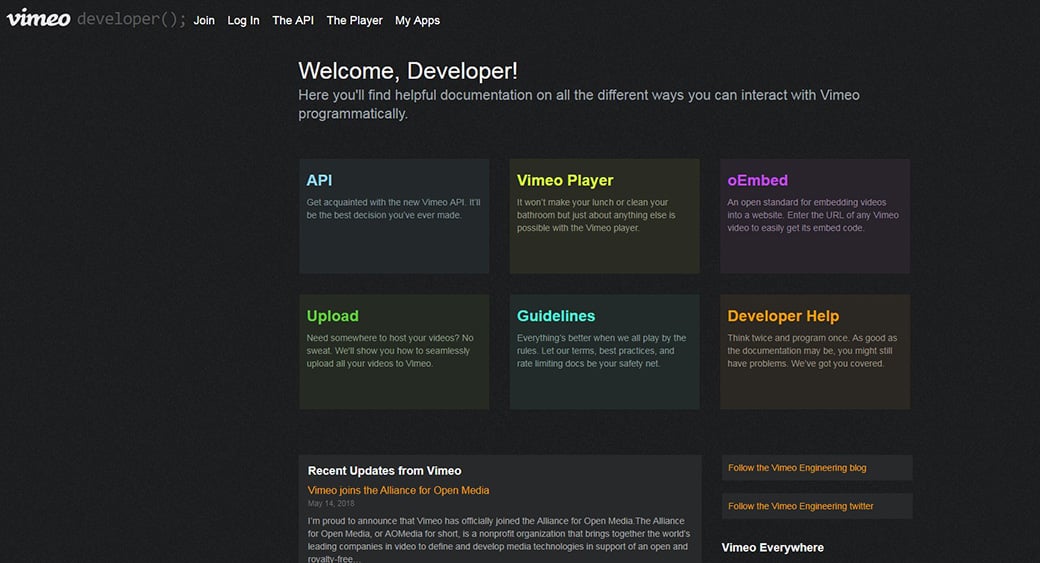Click the Upload card description text

390,351
